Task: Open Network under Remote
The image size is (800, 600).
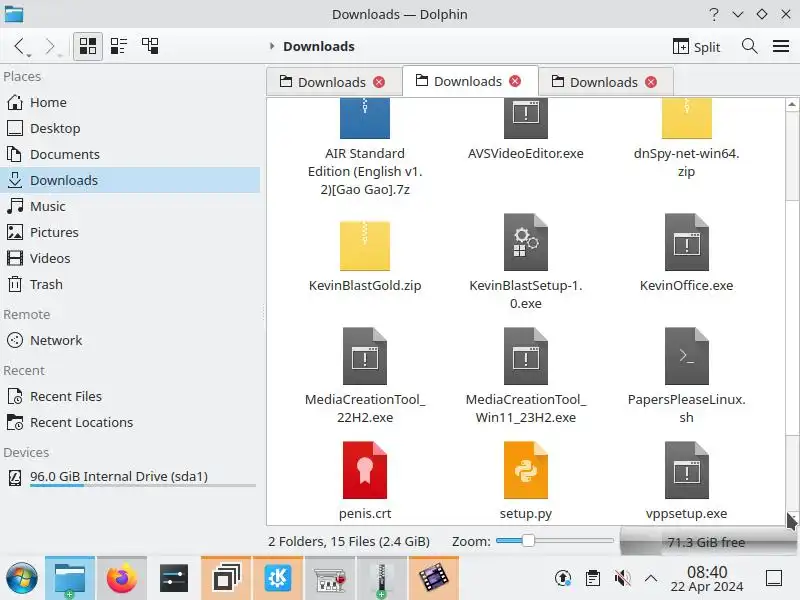Action: (x=130, y=340)
